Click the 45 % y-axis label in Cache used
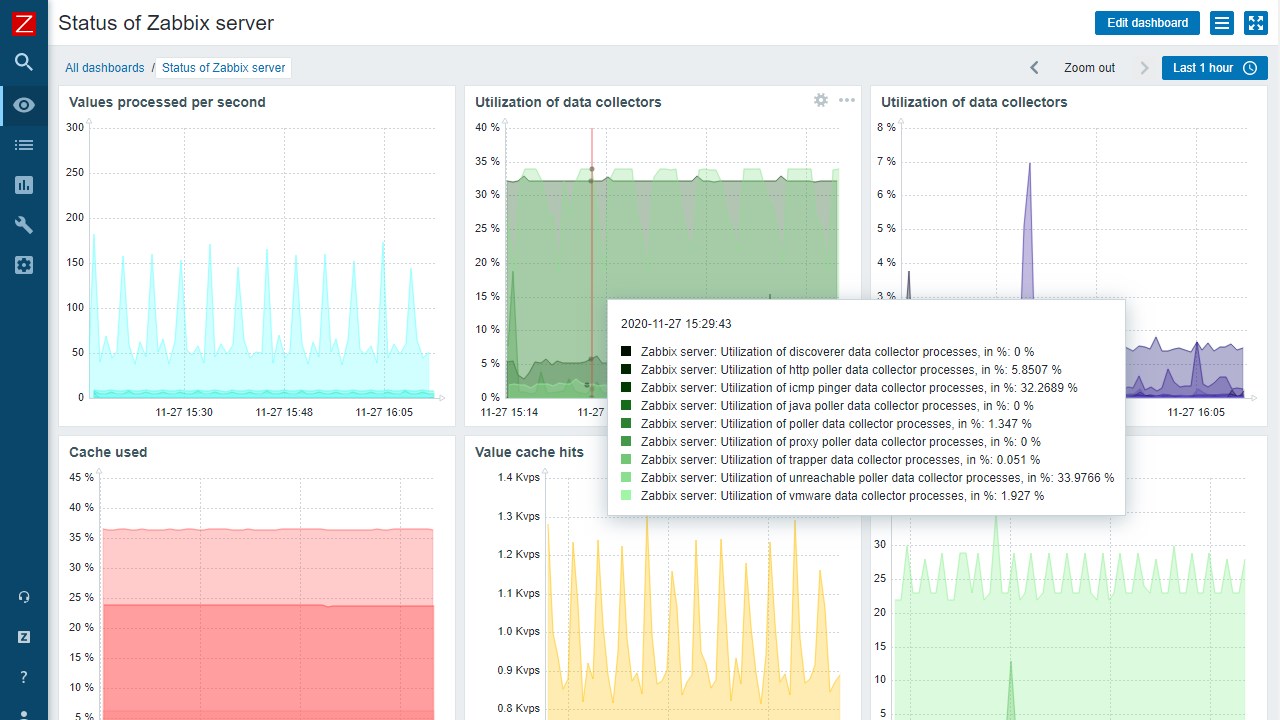Screen dimensions: 1280x720 click(x=82, y=477)
